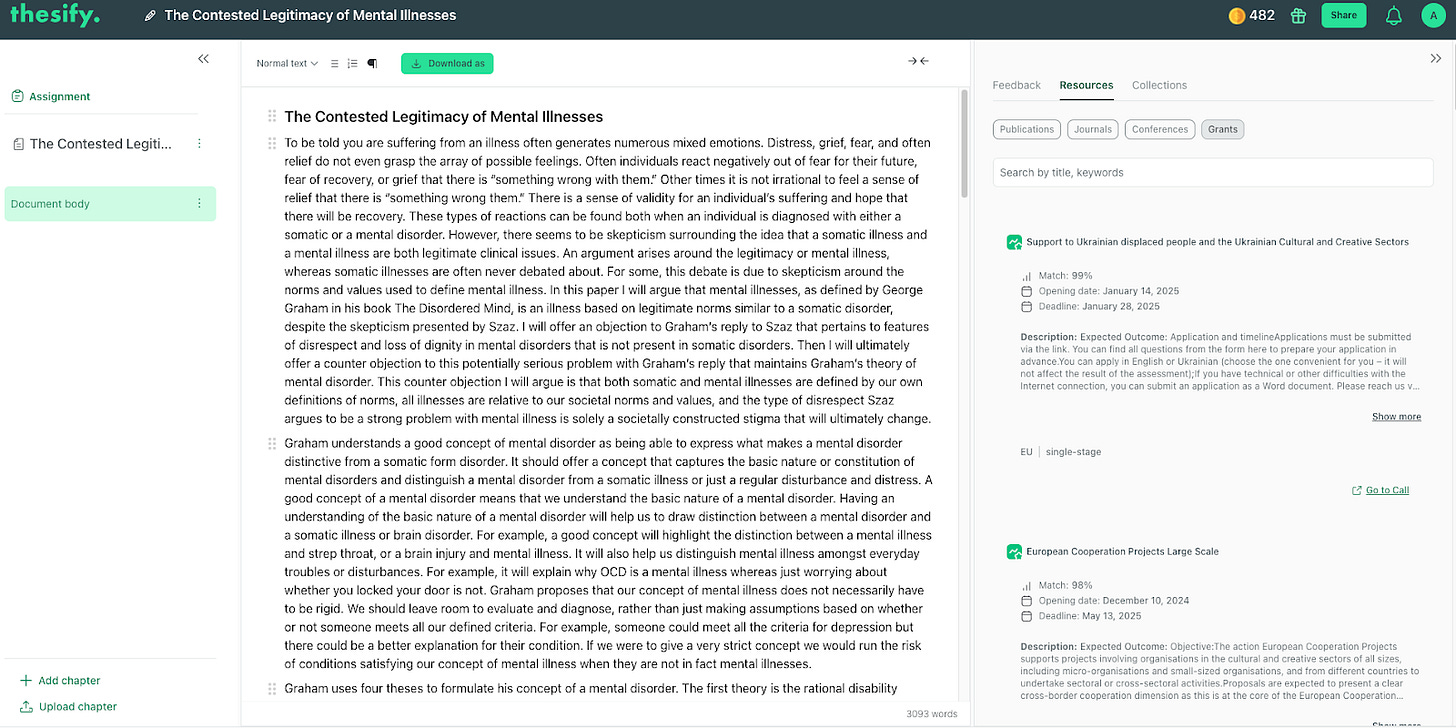Click the kebab menu beside The Contested Legiti chapter
1456x728 pixels.
pos(198,143)
